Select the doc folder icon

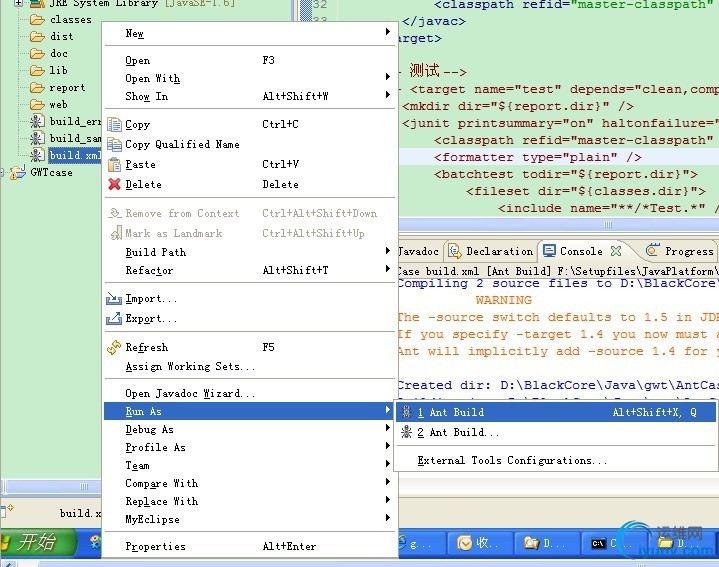[37, 54]
